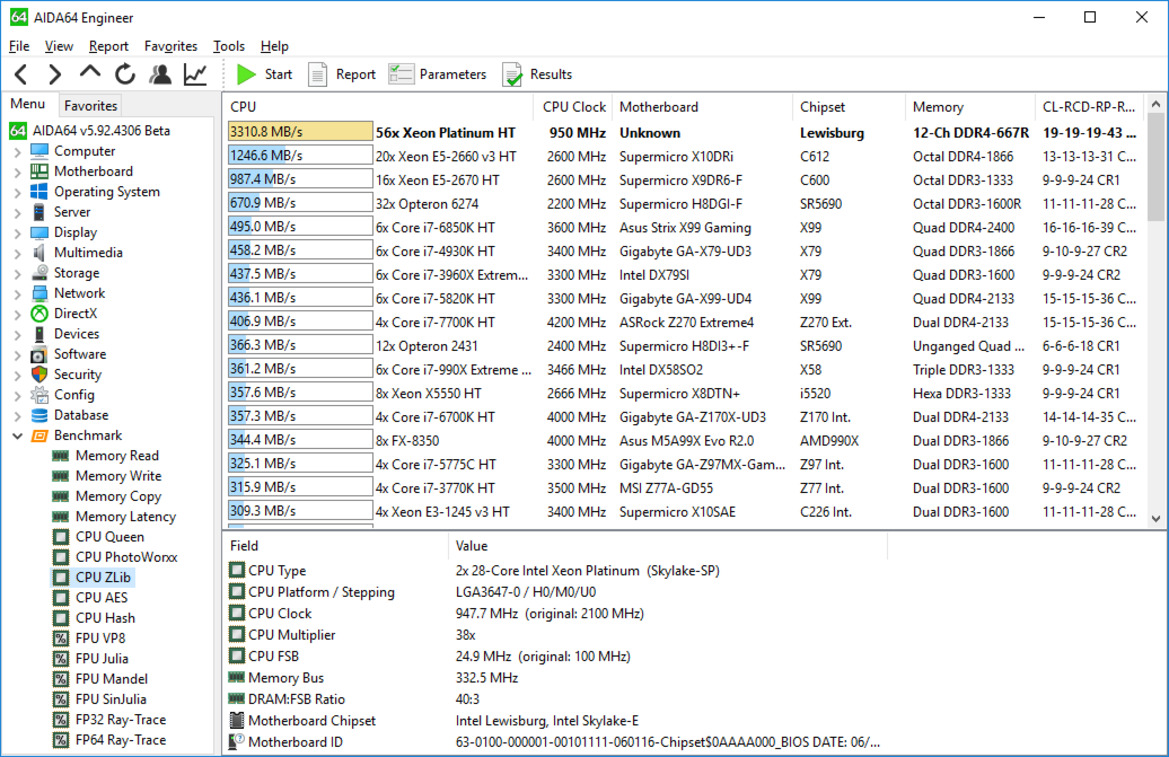
Task: Select the Devices icon in tree
Action: (40, 334)
